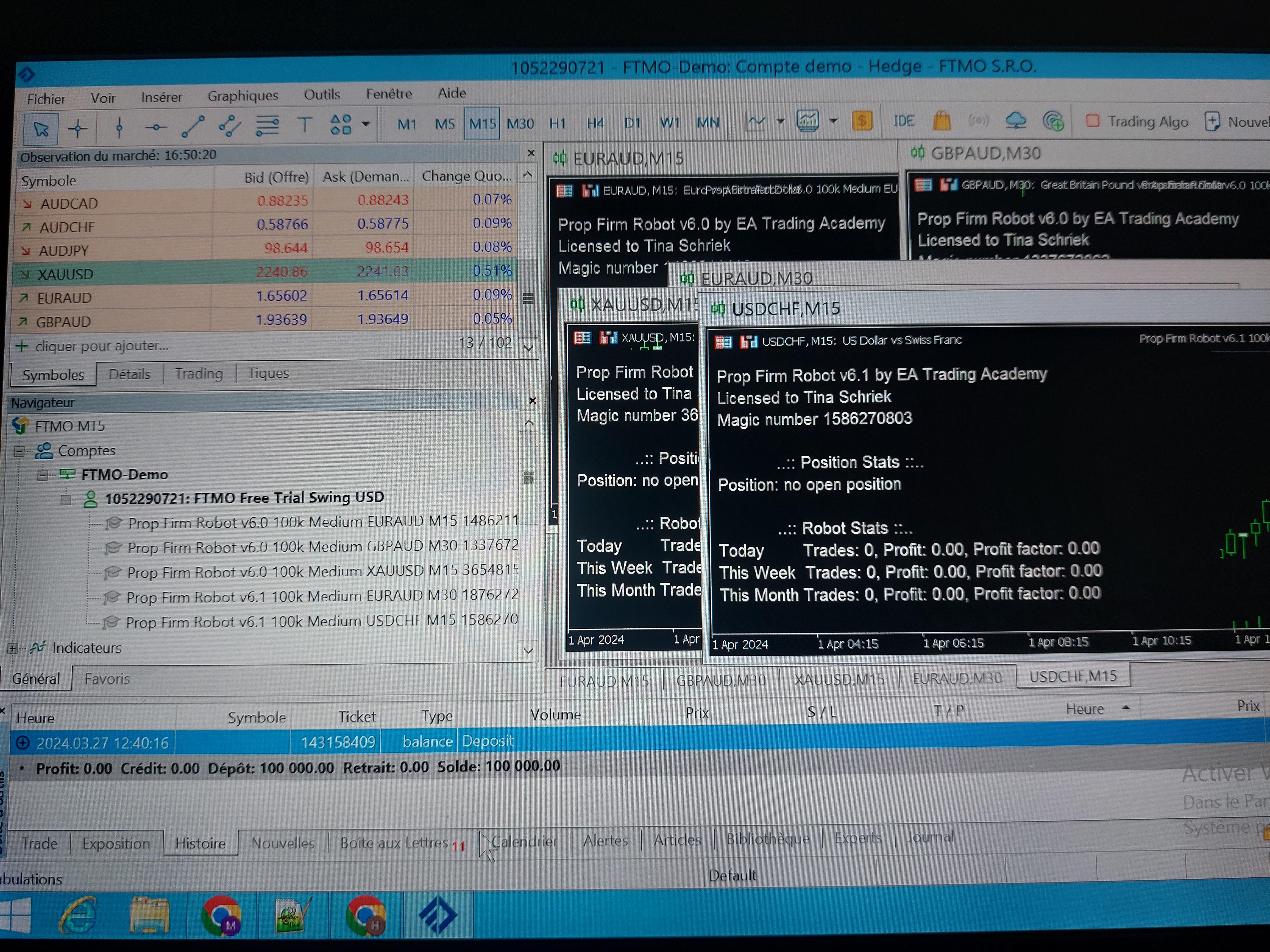Select the AUDCAD symbol row

pyautogui.click(x=265, y=201)
